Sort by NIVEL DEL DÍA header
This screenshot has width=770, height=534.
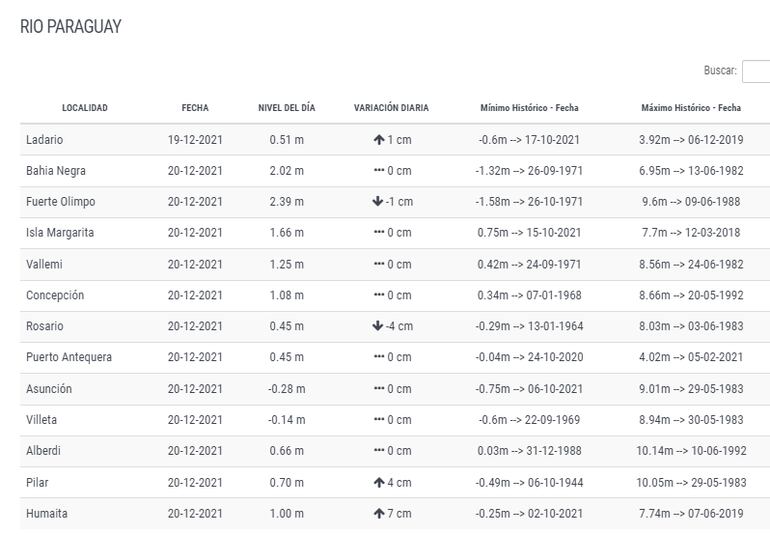click(x=286, y=108)
